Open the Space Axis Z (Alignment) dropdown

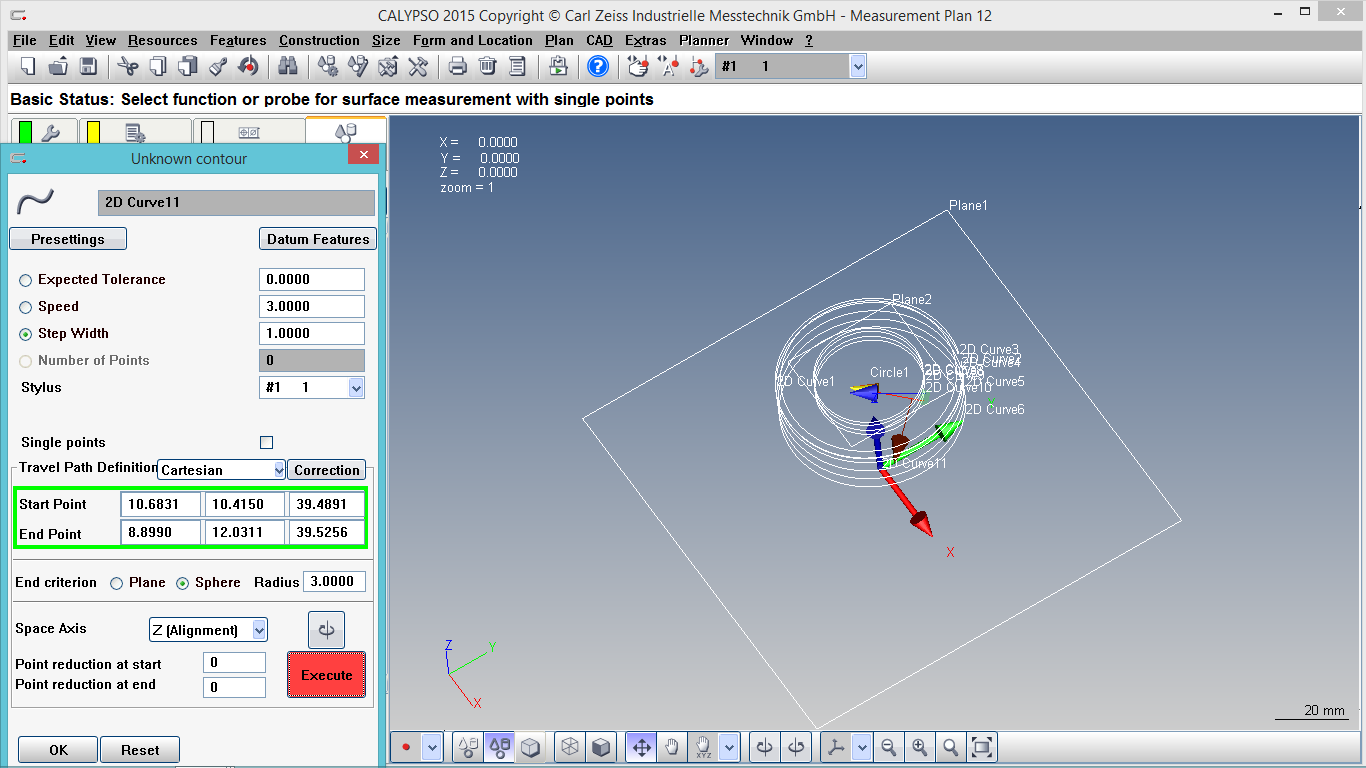click(259, 630)
